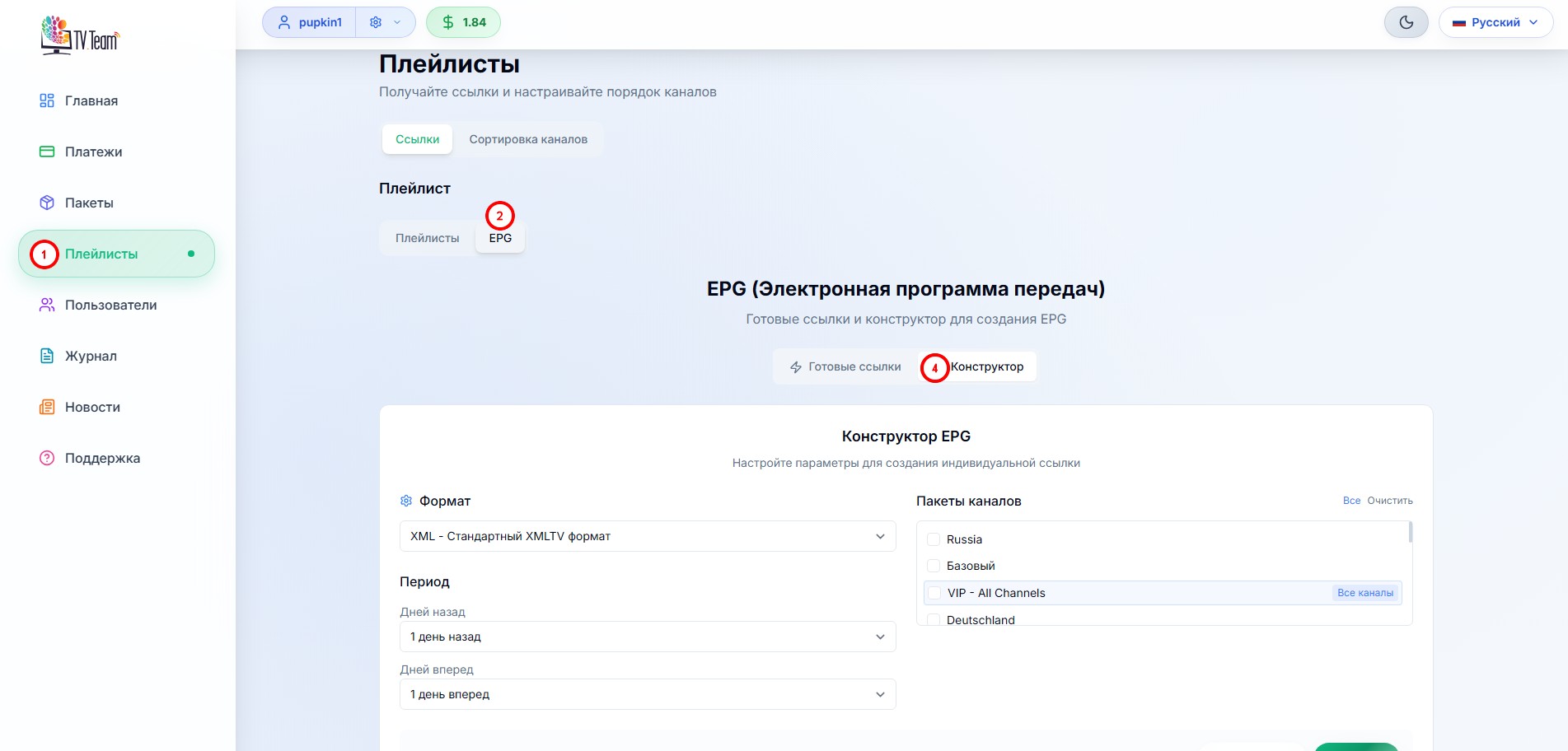This screenshot has height=751, width=1568.
Task: Open Платежи via its card icon
Action: [x=47, y=152]
